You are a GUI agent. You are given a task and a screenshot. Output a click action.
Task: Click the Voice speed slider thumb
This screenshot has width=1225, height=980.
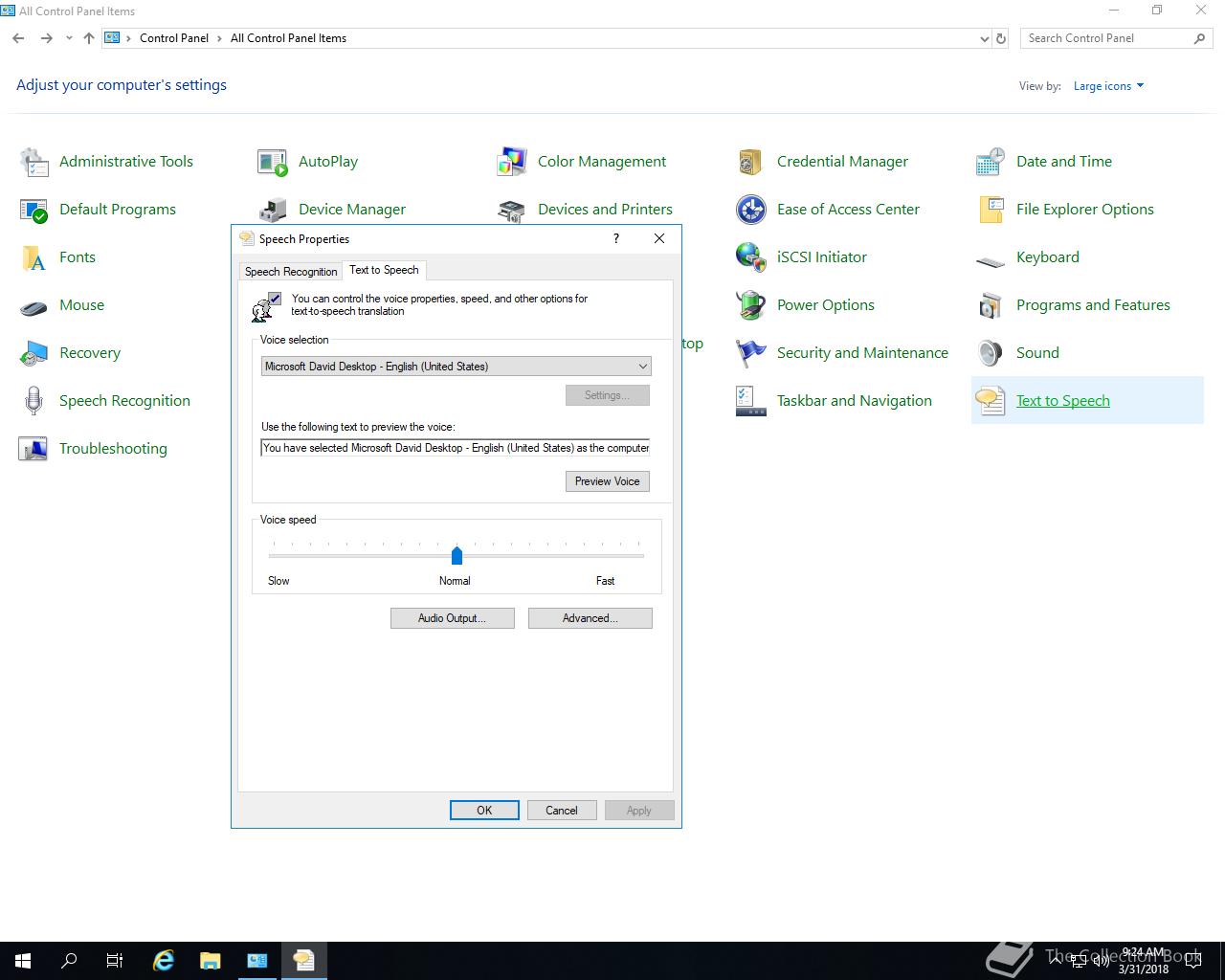pos(457,555)
